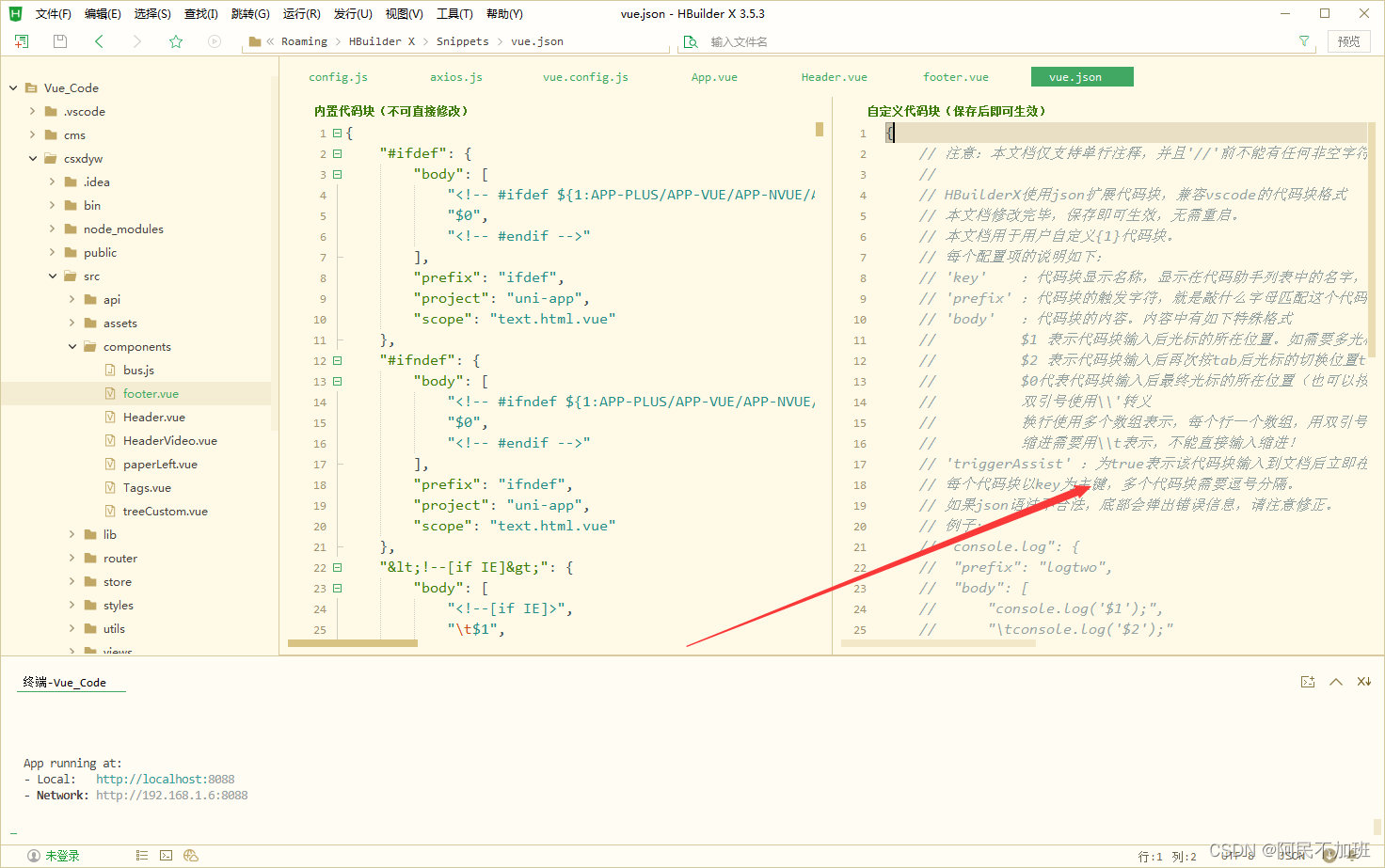The image size is (1385, 868).
Task: Expand the .idea folder
Action: (53, 181)
